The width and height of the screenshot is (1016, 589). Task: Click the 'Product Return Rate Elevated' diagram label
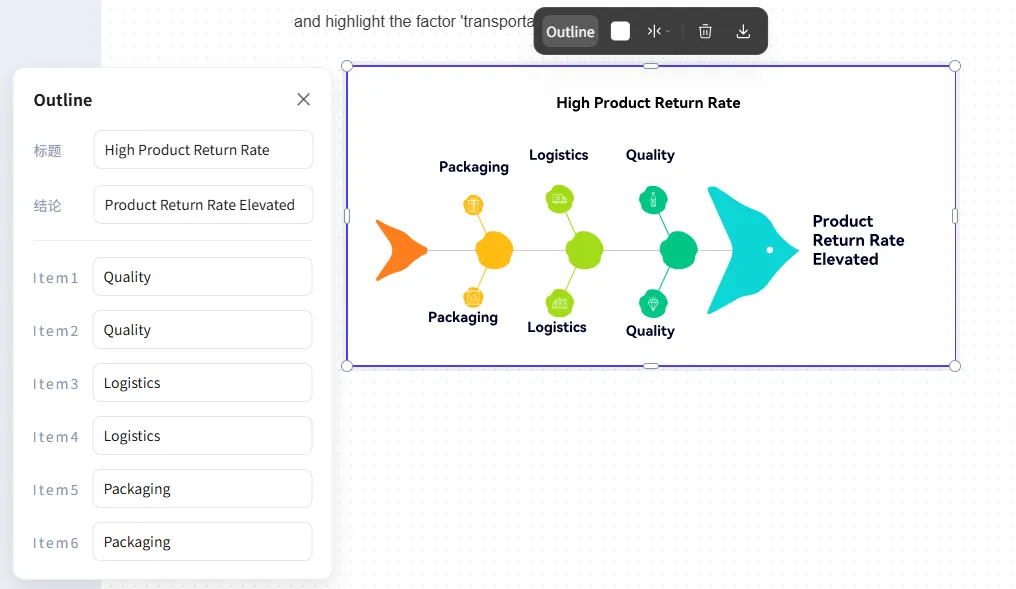click(858, 240)
